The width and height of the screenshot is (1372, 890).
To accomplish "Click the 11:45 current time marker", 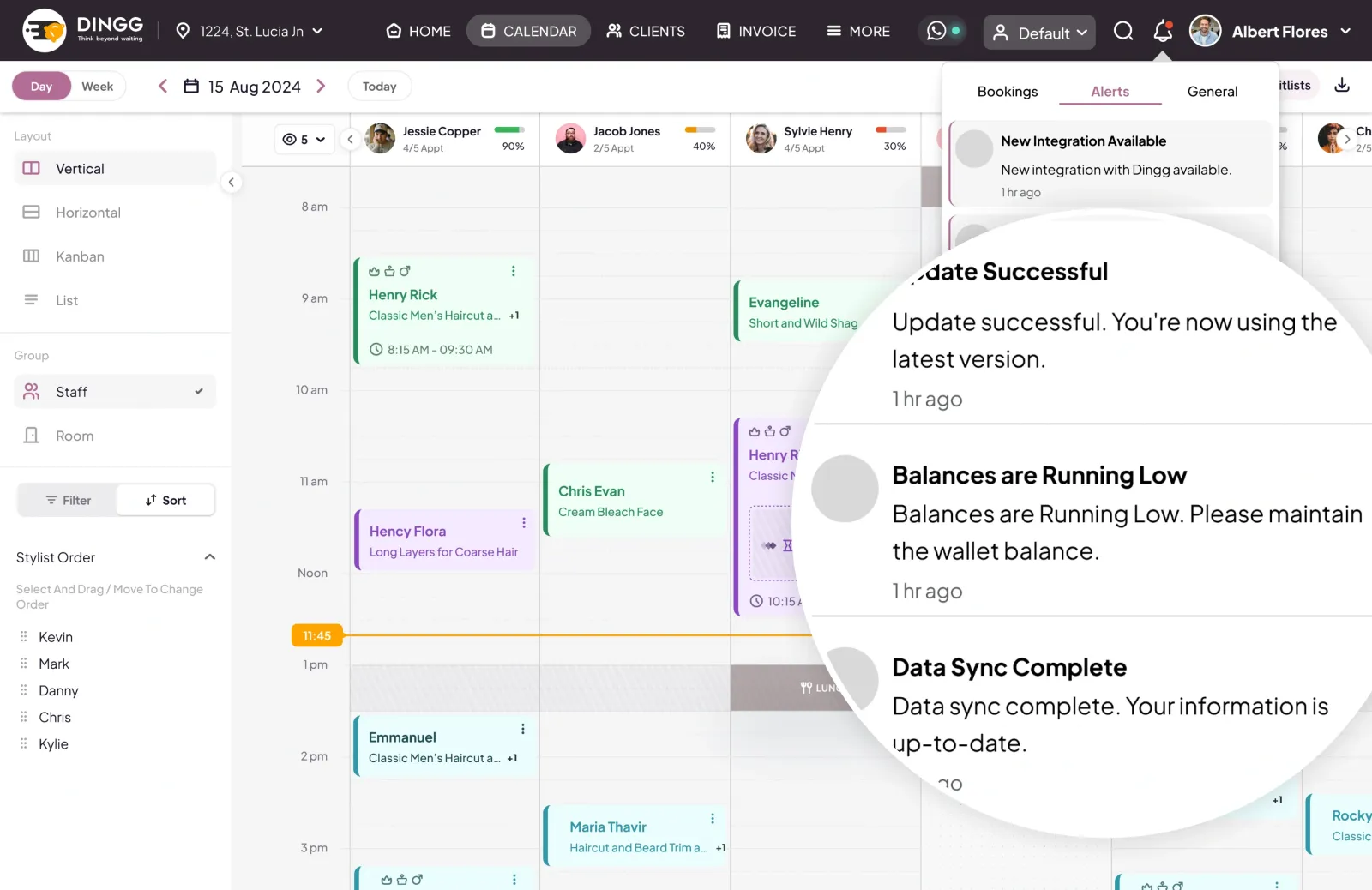I will point(316,635).
